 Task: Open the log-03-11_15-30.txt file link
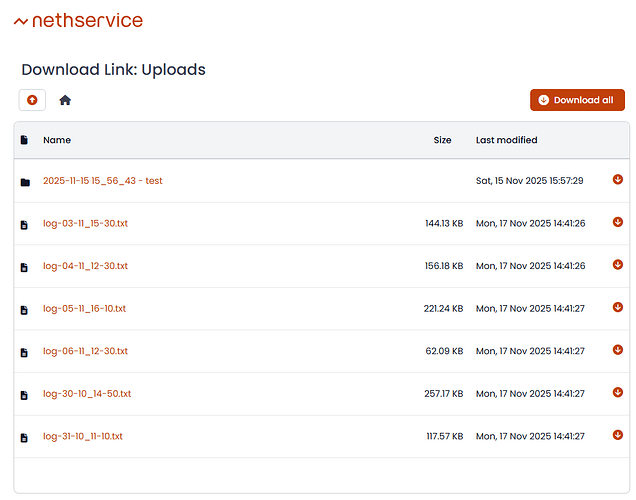point(85,223)
